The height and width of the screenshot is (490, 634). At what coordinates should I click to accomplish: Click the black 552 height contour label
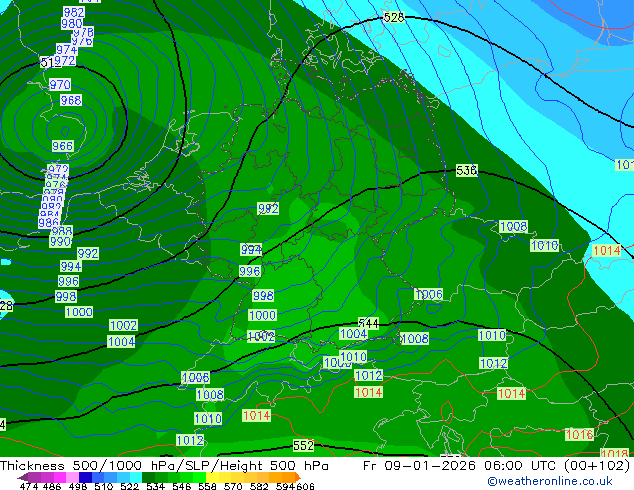click(303, 445)
